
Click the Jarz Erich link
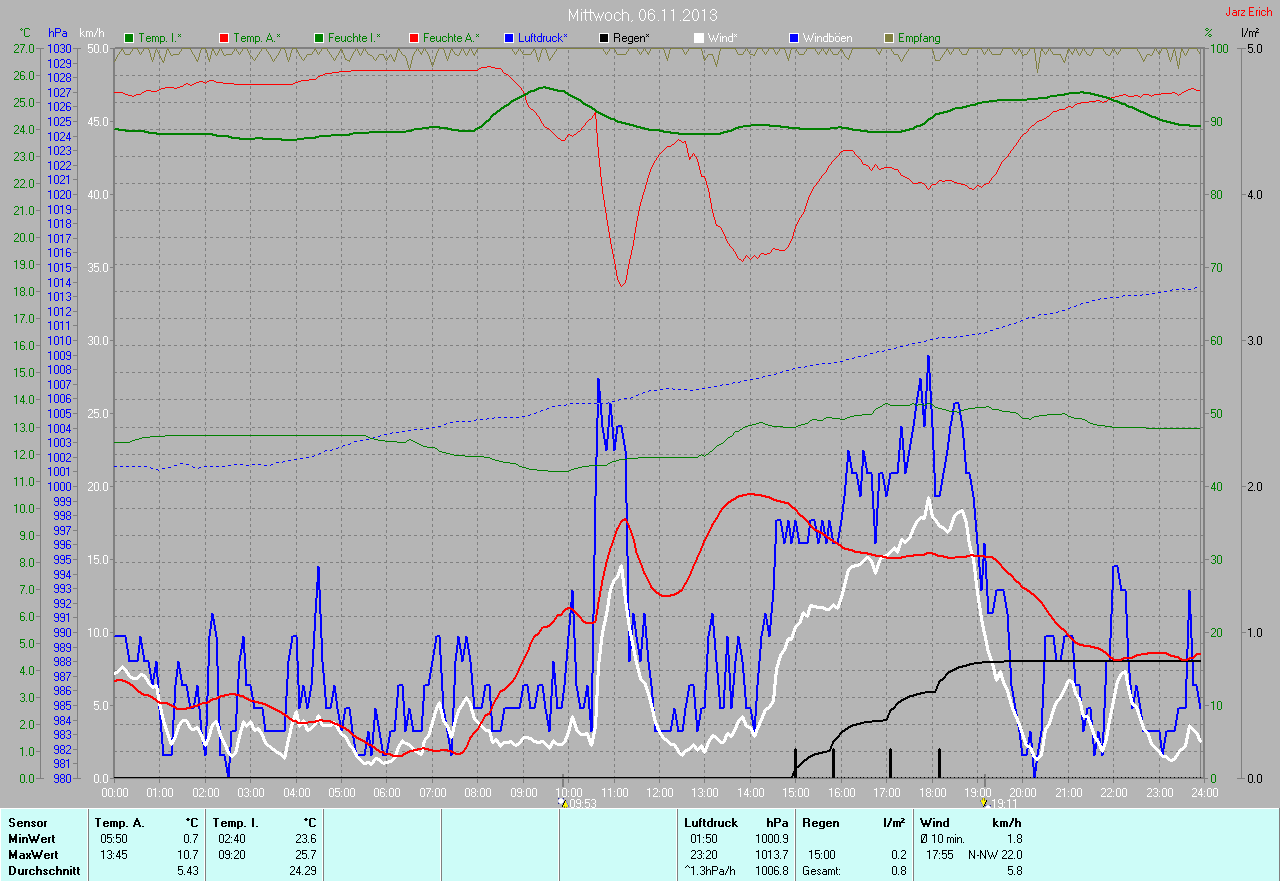[1248, 12]
